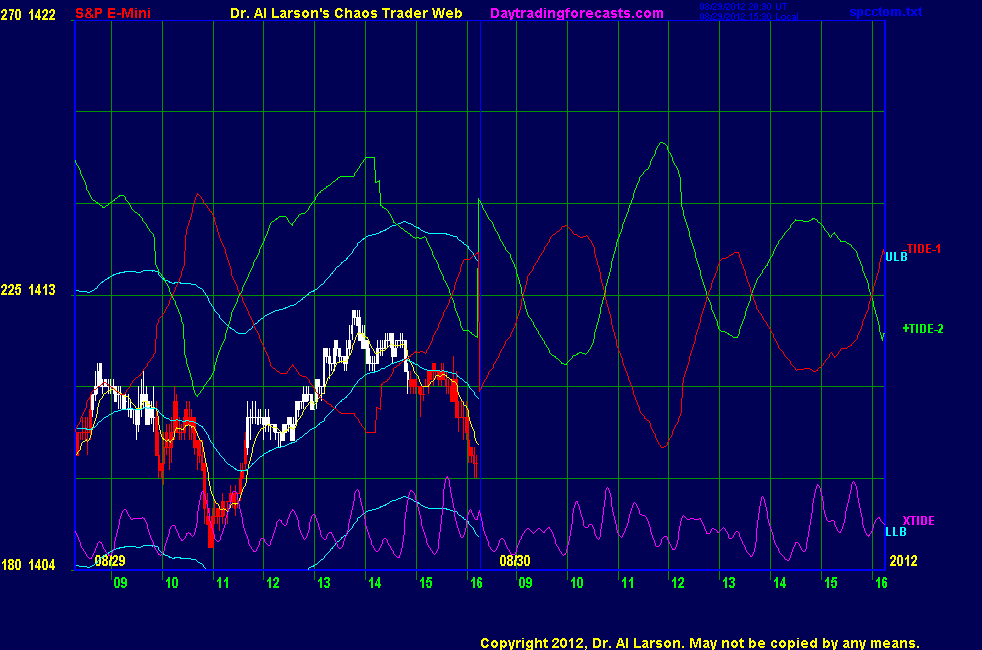Select the green +TIDE-2 legend label
The image size is (982, 650).
[x=923, y=328]
